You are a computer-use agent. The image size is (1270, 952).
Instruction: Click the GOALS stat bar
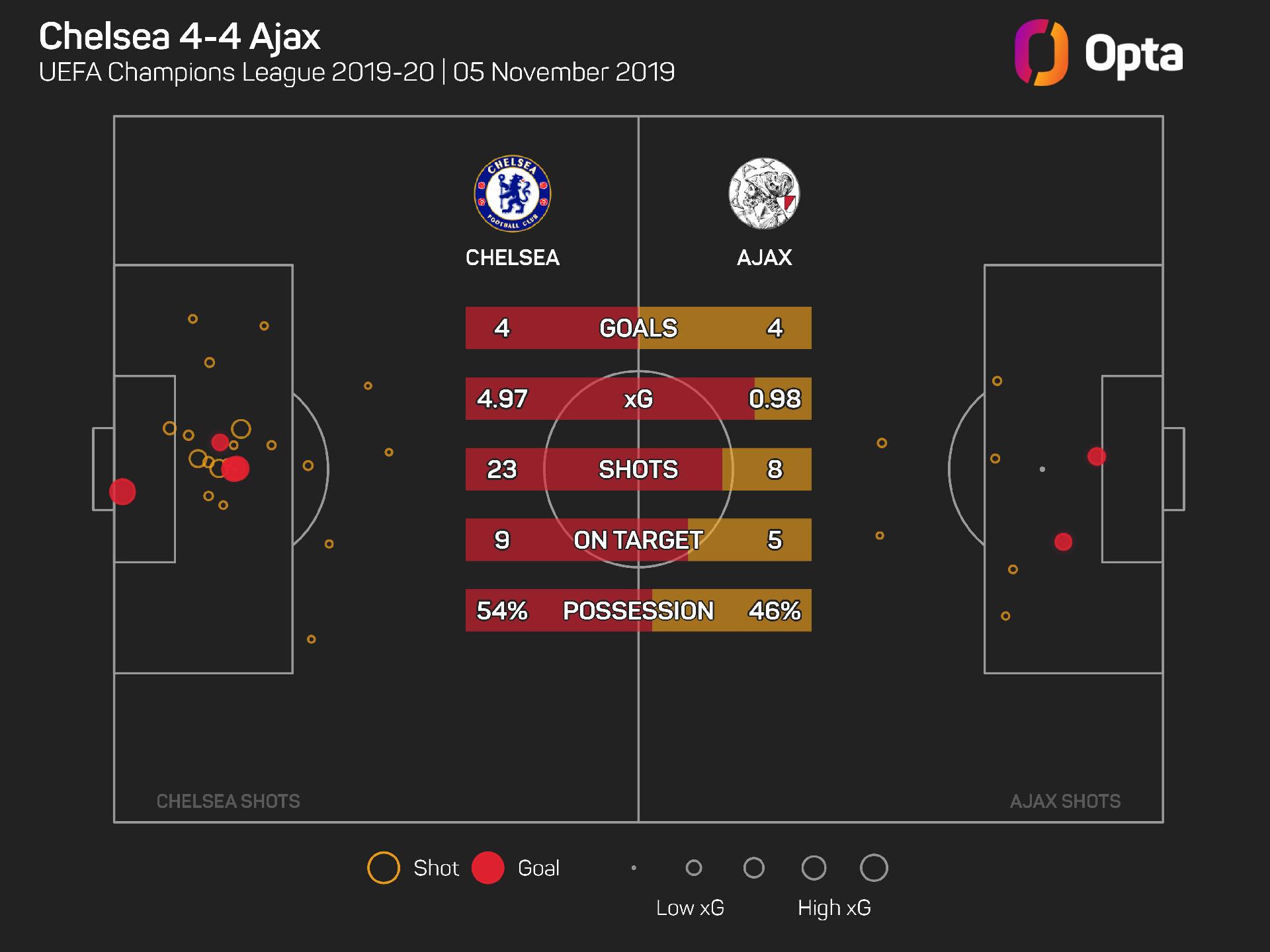point(638,328)
